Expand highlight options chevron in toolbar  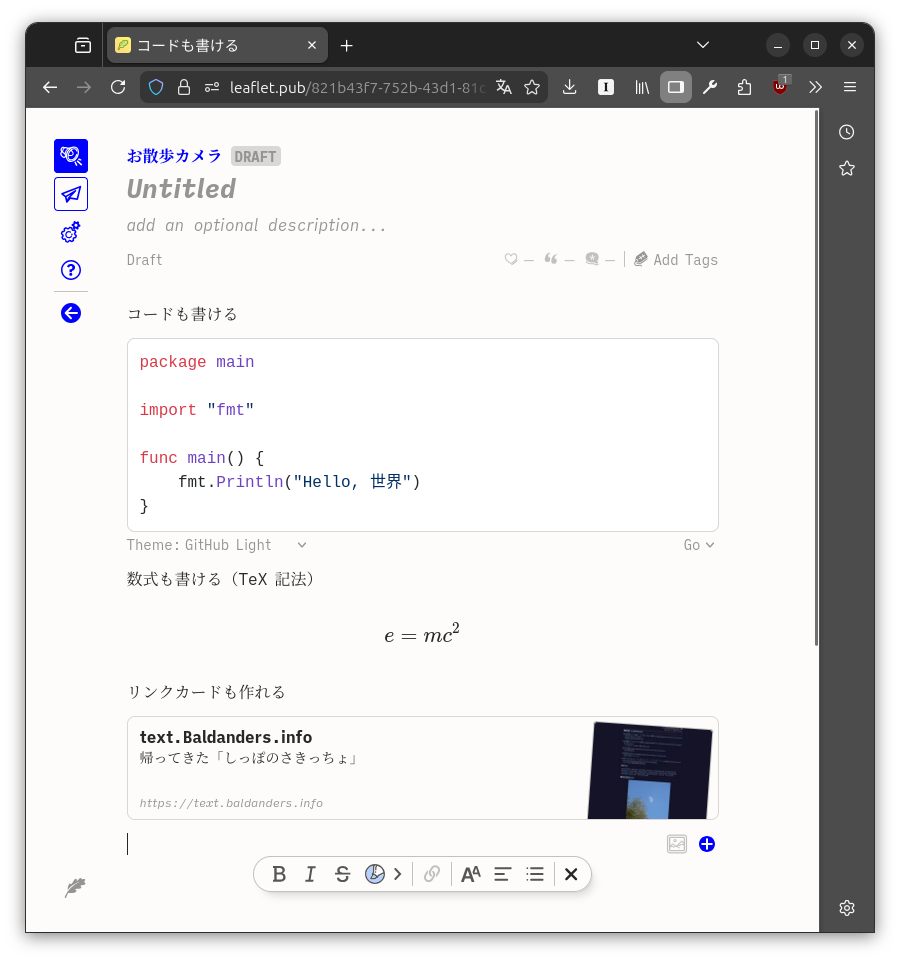tap(398, 874)
